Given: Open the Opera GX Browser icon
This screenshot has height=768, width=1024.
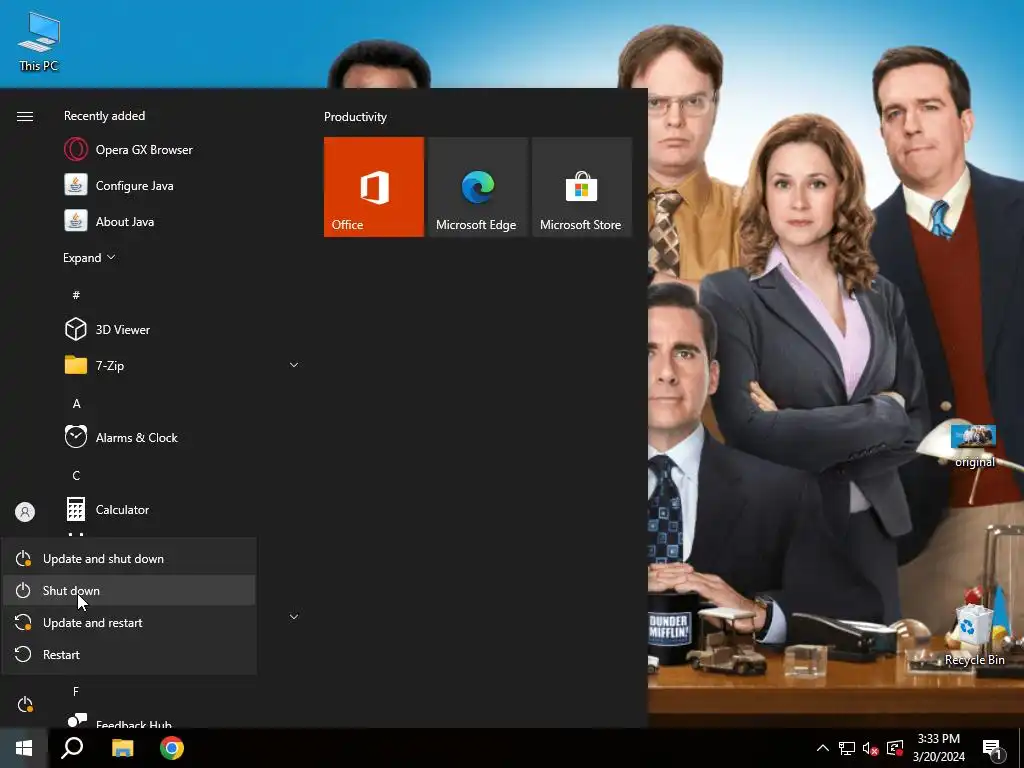Looking at the screenshot, I should coord(76,150).
